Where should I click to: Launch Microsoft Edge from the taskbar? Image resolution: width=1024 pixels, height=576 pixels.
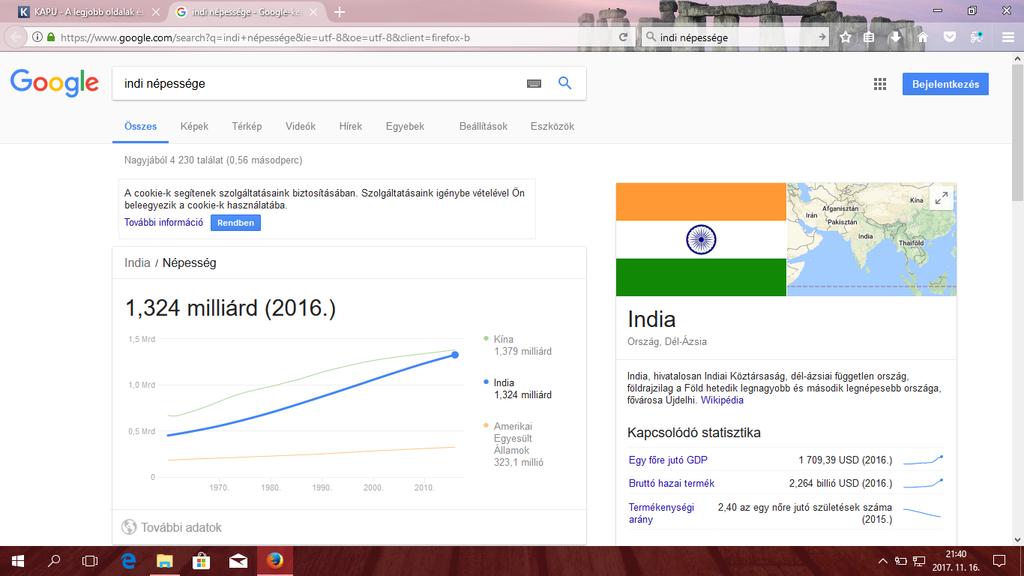coord(129,561)
